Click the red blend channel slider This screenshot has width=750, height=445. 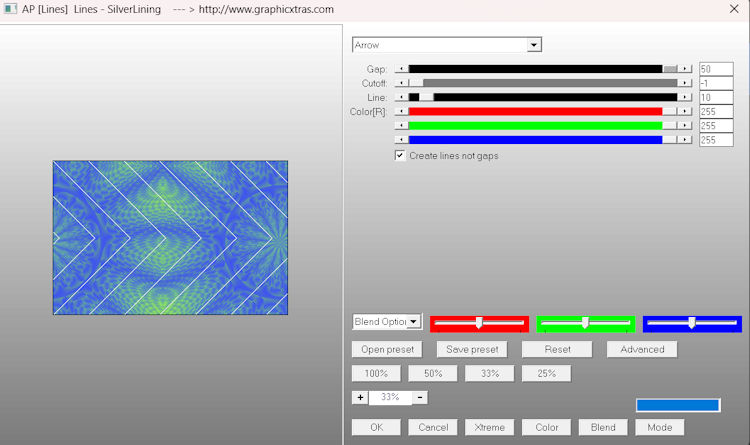pyautogui.click(x=479, y=323)
